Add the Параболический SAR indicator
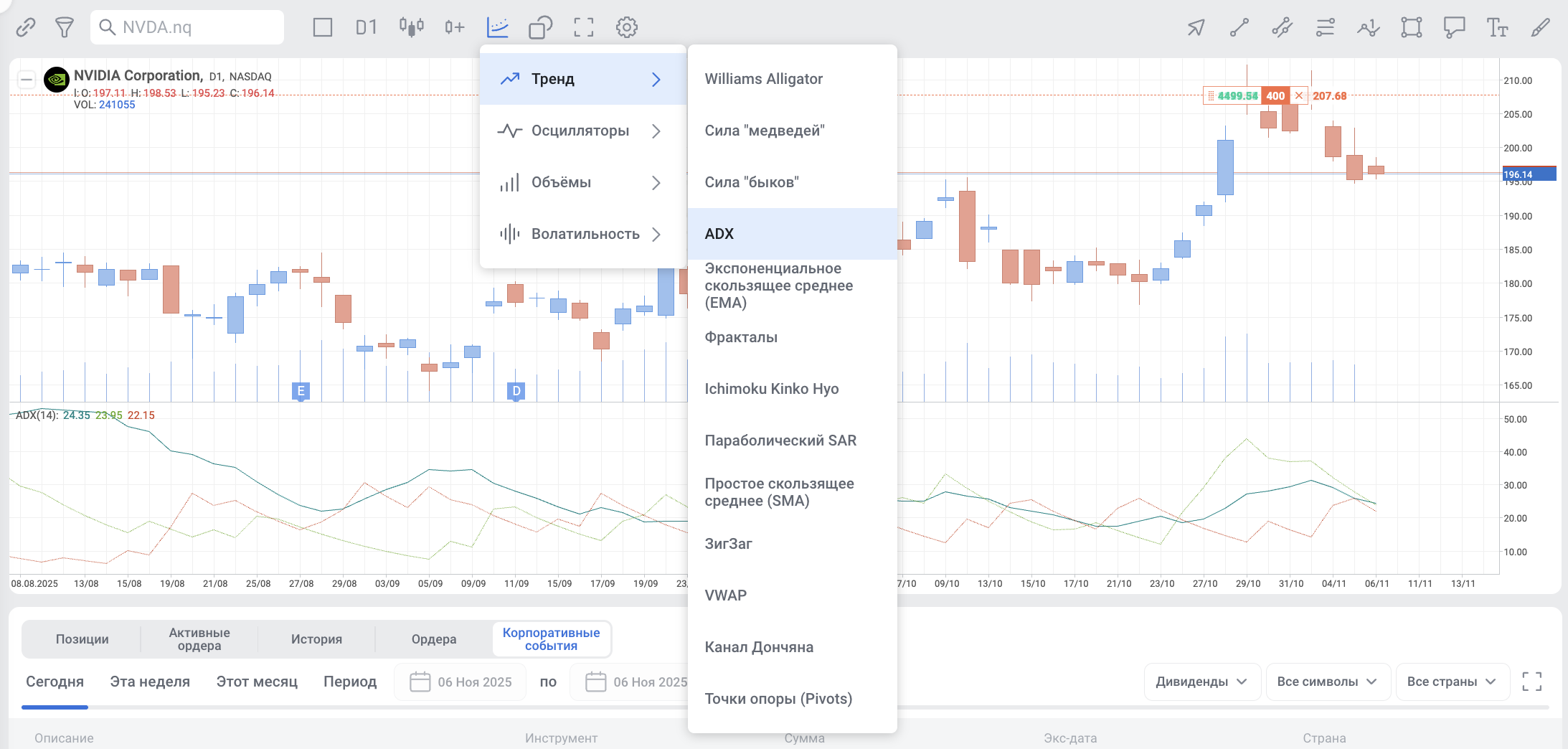The height and width of the screenshot is (749, 1568). pos(793,441)
